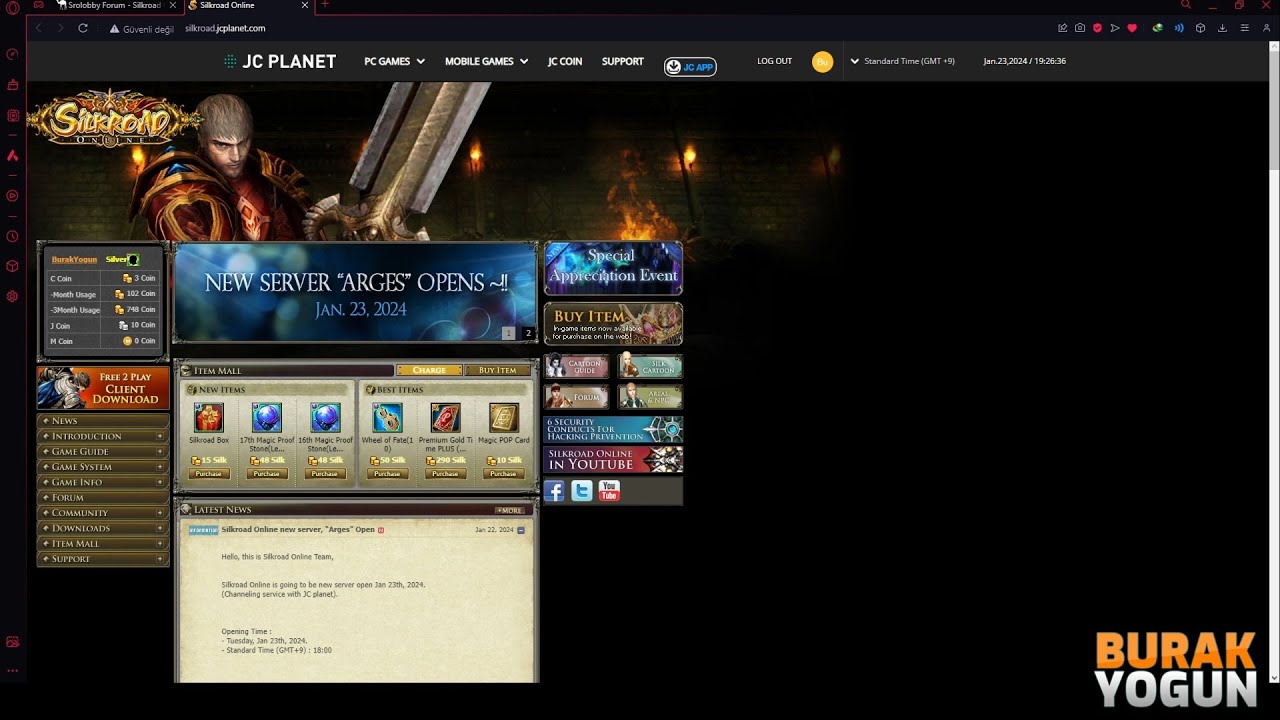1280x720 pixels.
Task: Click Premium Gold Time PLUS icon
Action: point(445,418)
